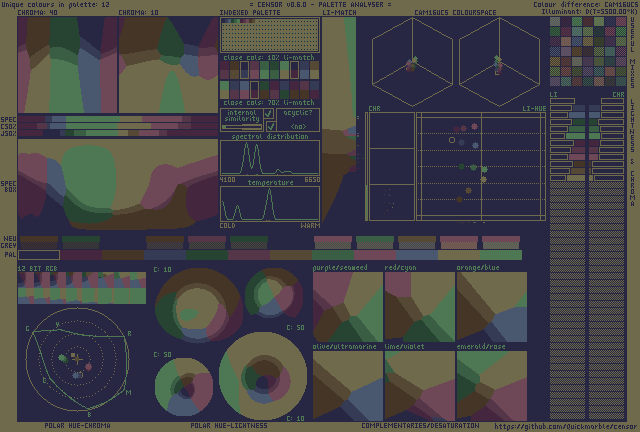Click the 12 BIT RGB colour strip
The width and height of the screenshot is (640, 432).
(x=82, y=287)
